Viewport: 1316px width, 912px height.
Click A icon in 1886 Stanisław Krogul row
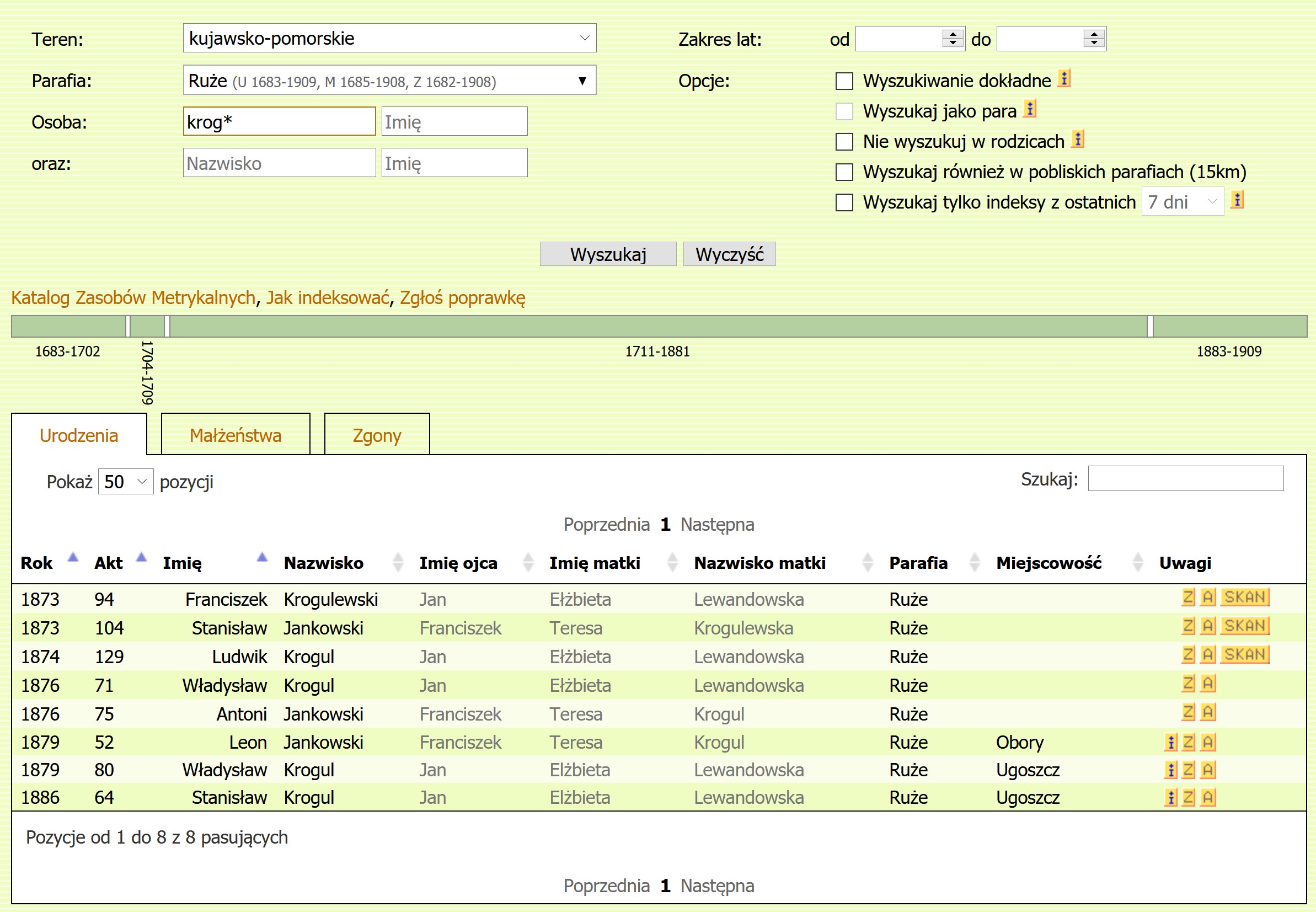click(x=1207, y=797)
